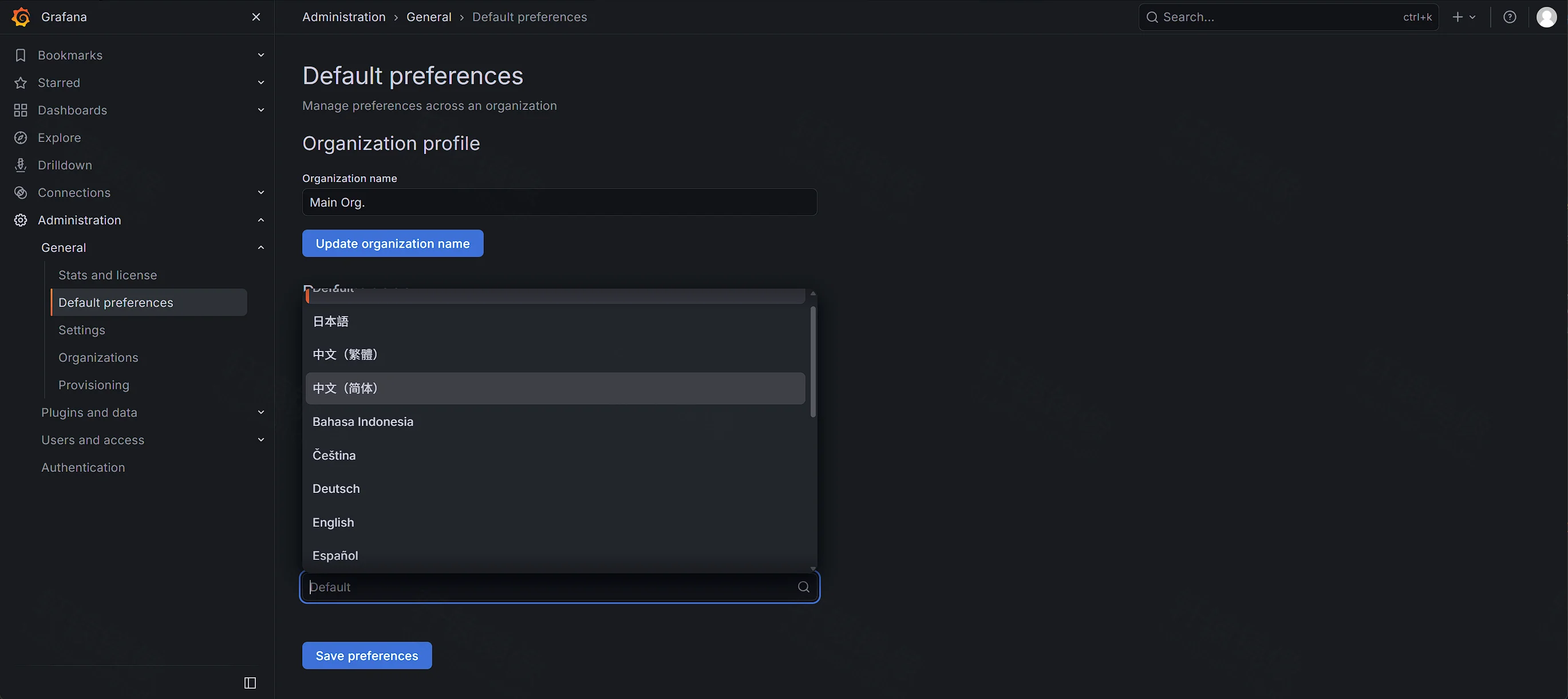Click the Dashboards grid icon
The width and height of the screenshot is (1568, 699).
[21, 110]
